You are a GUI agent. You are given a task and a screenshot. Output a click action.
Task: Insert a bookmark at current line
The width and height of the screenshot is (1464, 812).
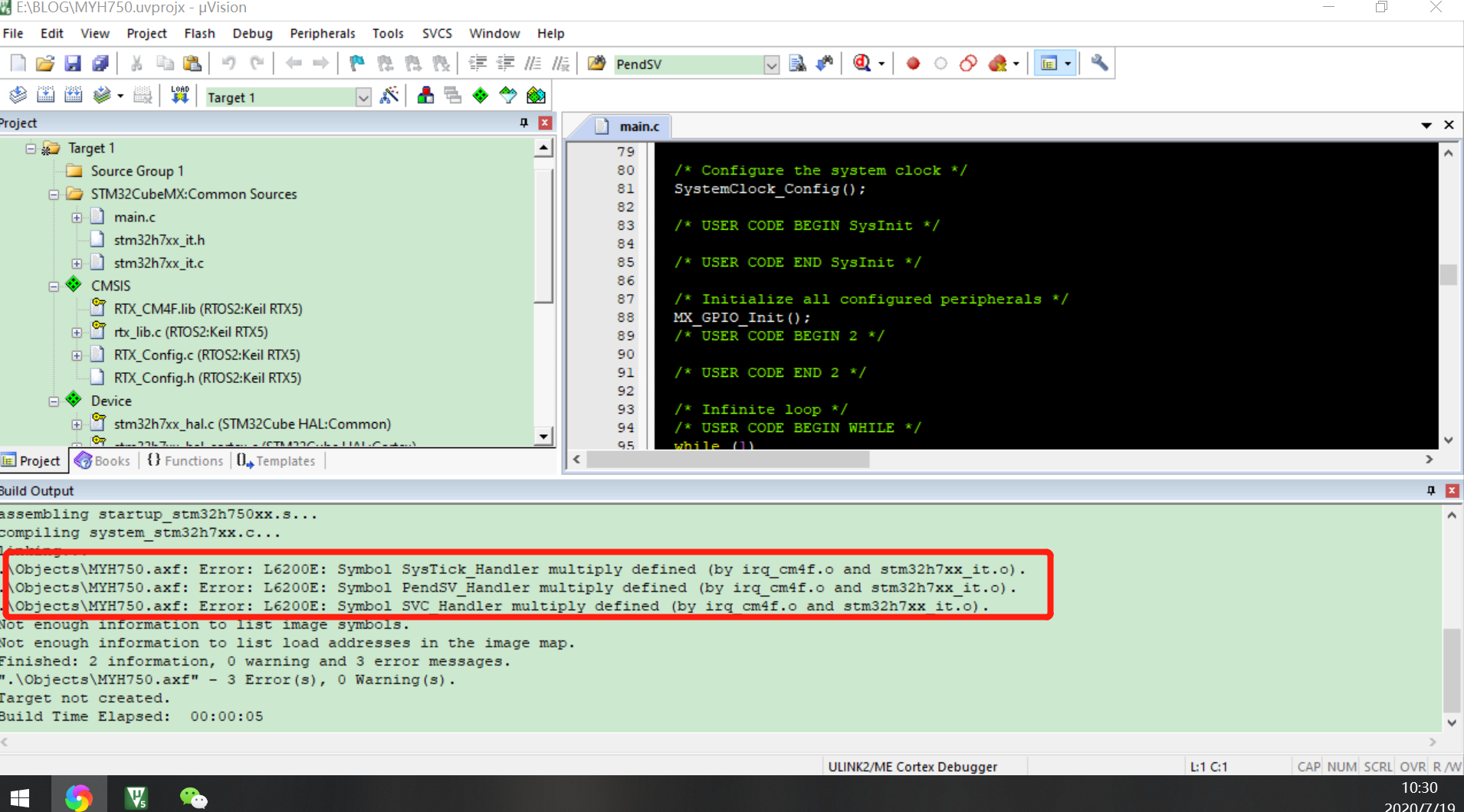356,63
